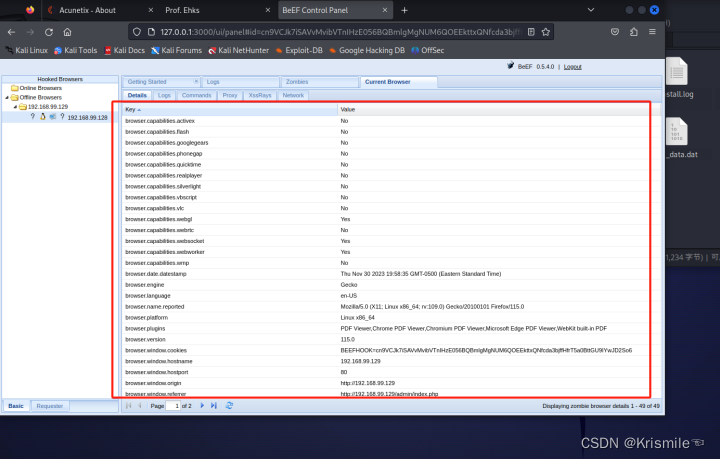Show site security shield info
The image size is (720, 459).
click(x=136, y=32)
